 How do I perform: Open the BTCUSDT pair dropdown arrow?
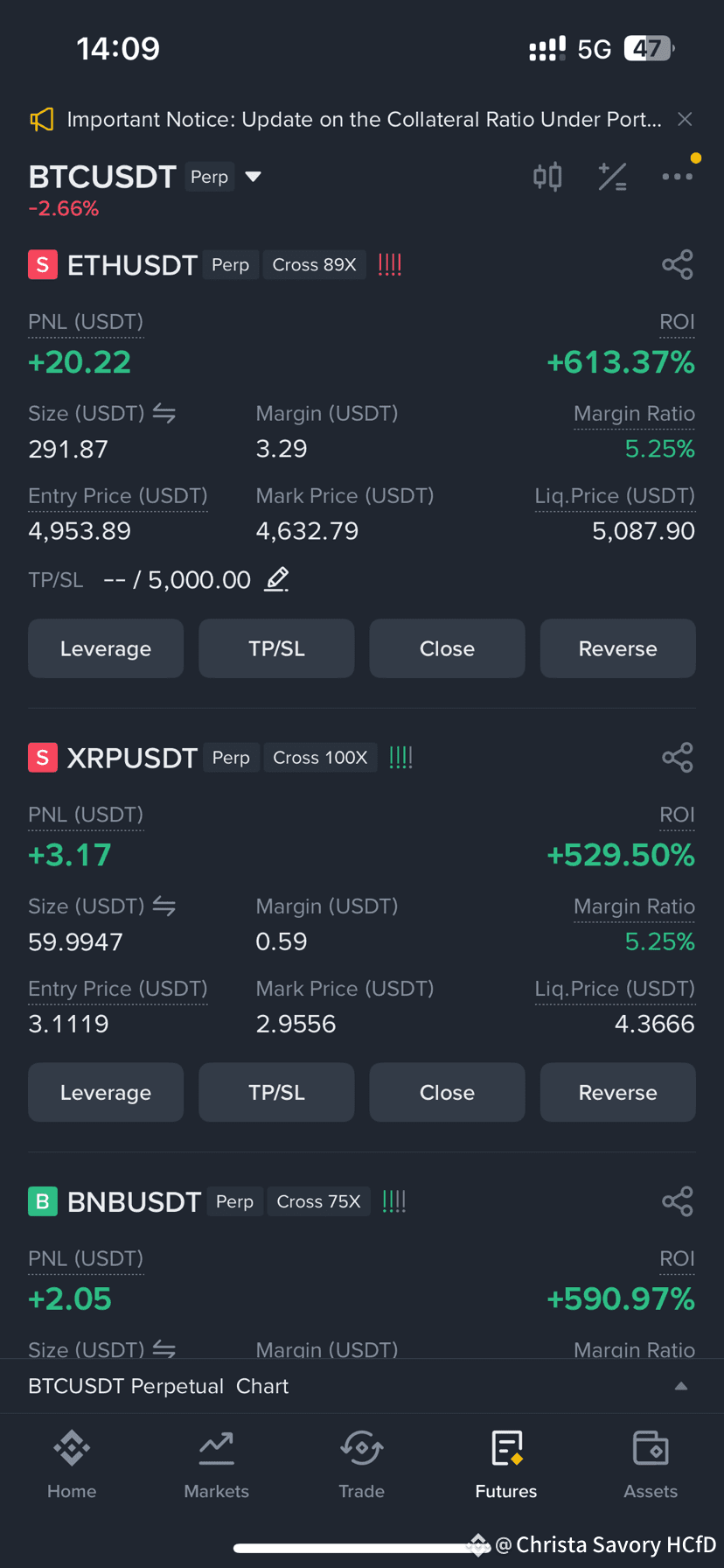tap(254, 177)
